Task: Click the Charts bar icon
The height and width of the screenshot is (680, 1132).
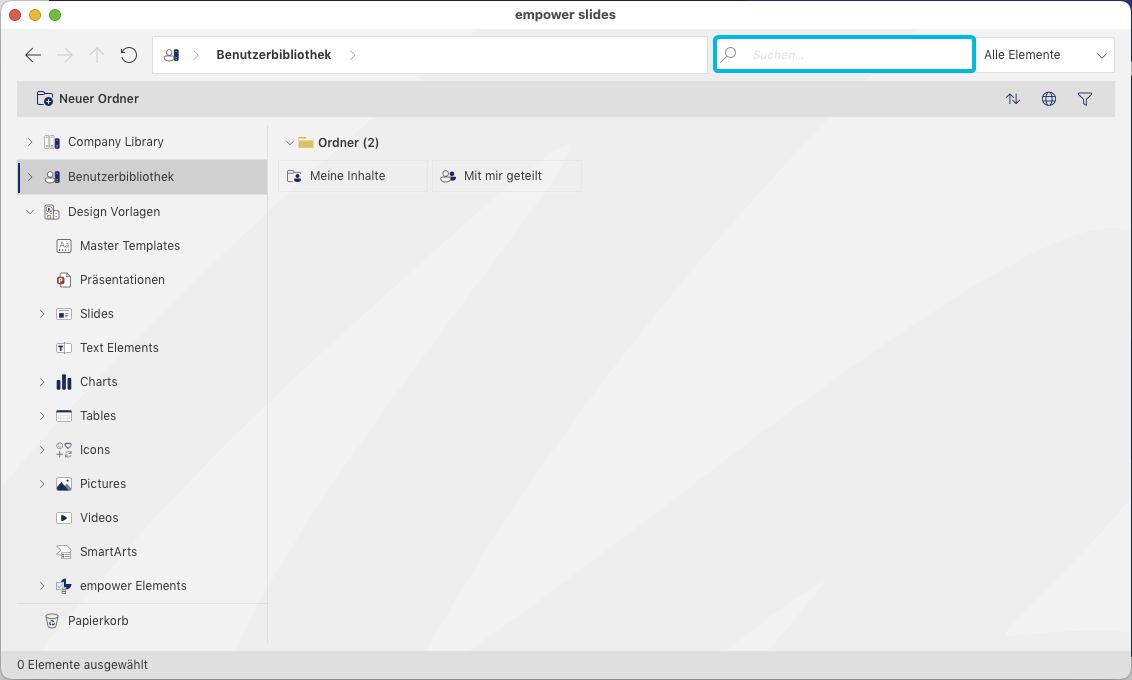Action: click(64, 382)
